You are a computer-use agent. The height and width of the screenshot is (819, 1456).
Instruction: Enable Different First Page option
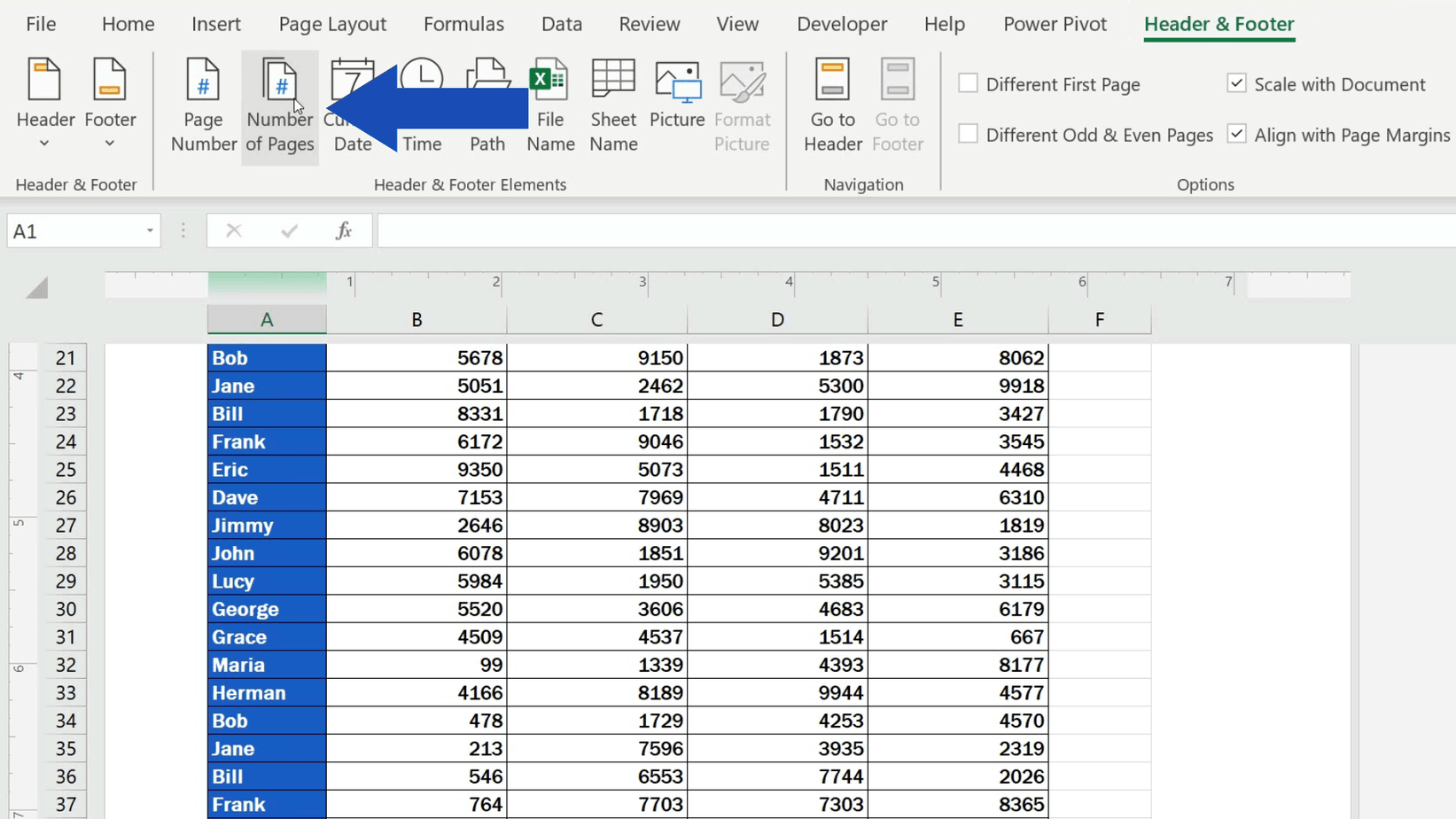[x=969, y=82]
